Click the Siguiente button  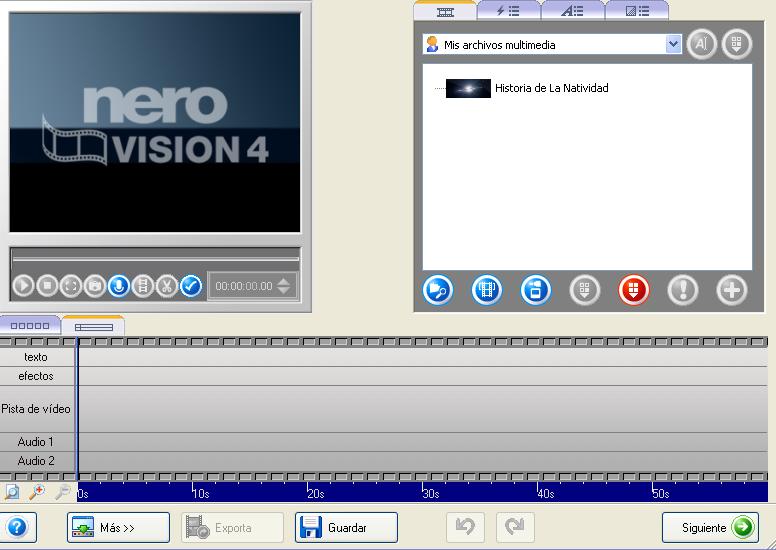710,527
